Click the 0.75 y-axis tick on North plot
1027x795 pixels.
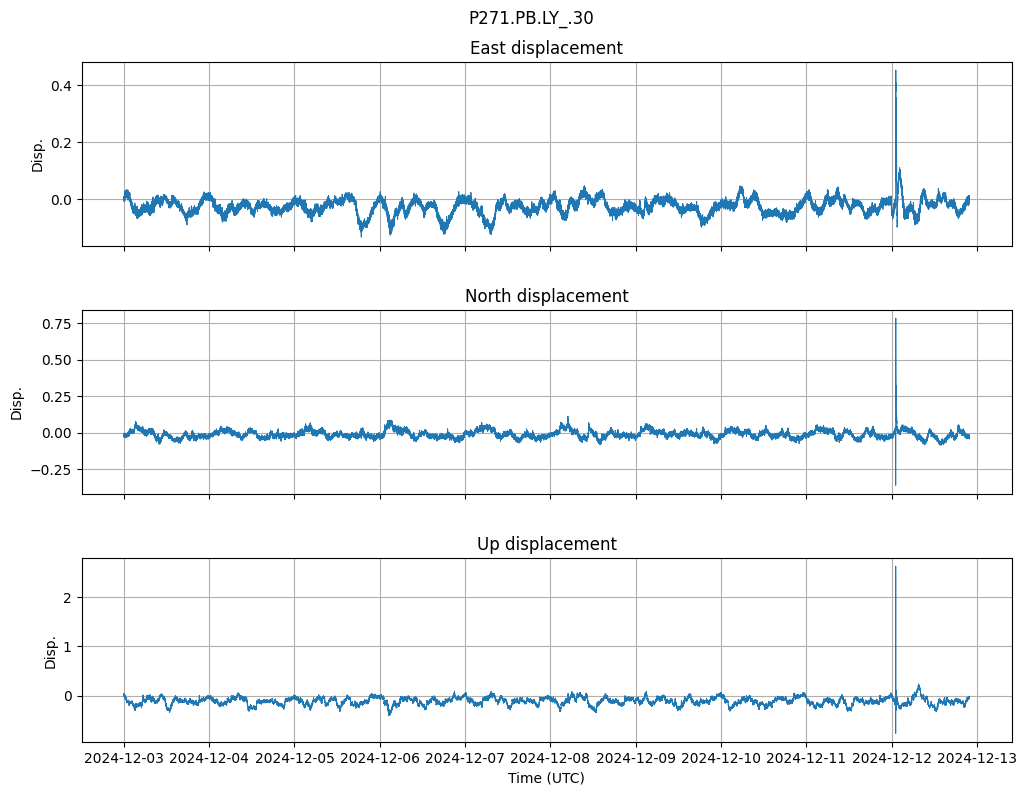coord(58,323)
